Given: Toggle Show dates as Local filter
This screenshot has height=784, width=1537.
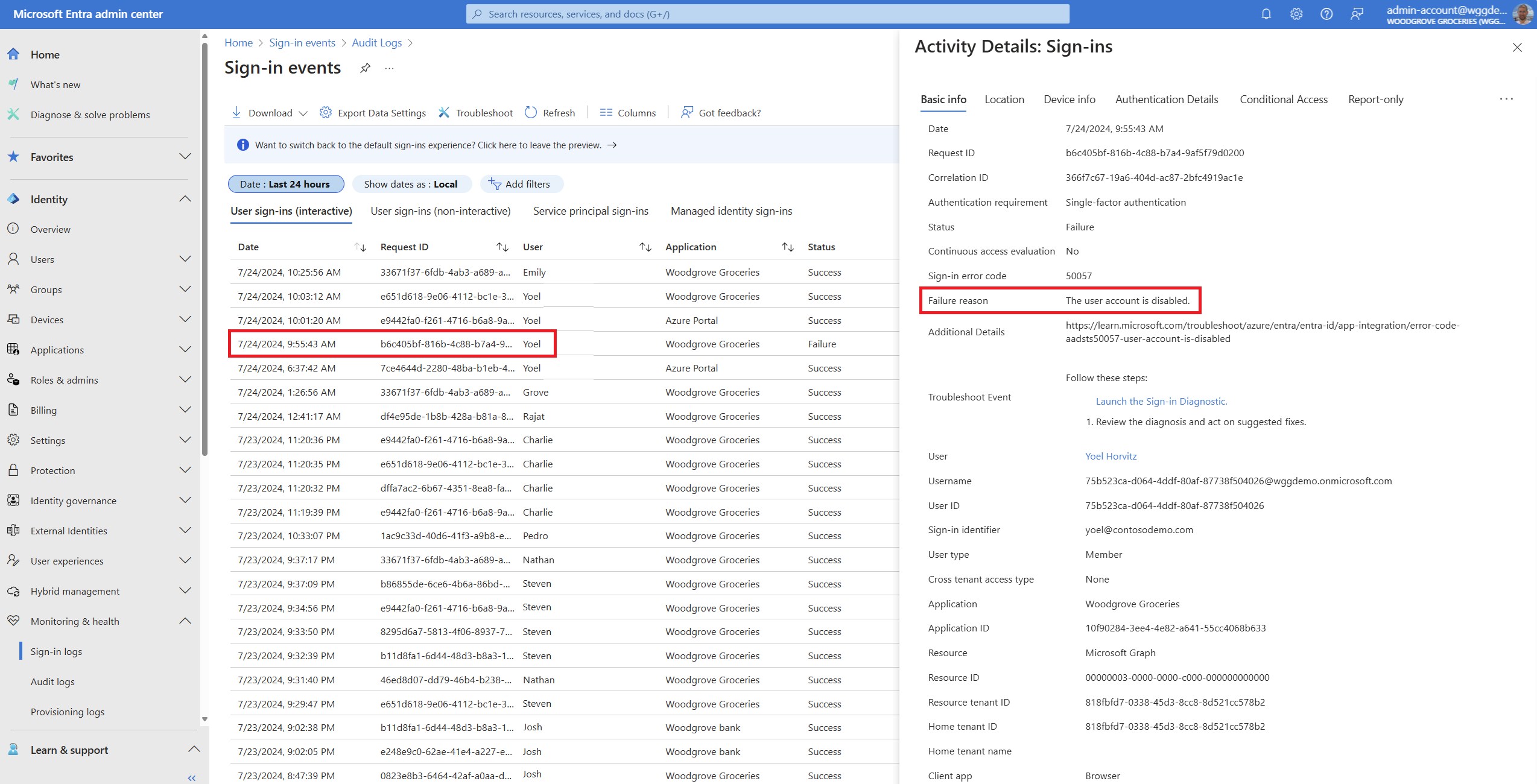Looking at the screenshot, I should coord(411,184).
